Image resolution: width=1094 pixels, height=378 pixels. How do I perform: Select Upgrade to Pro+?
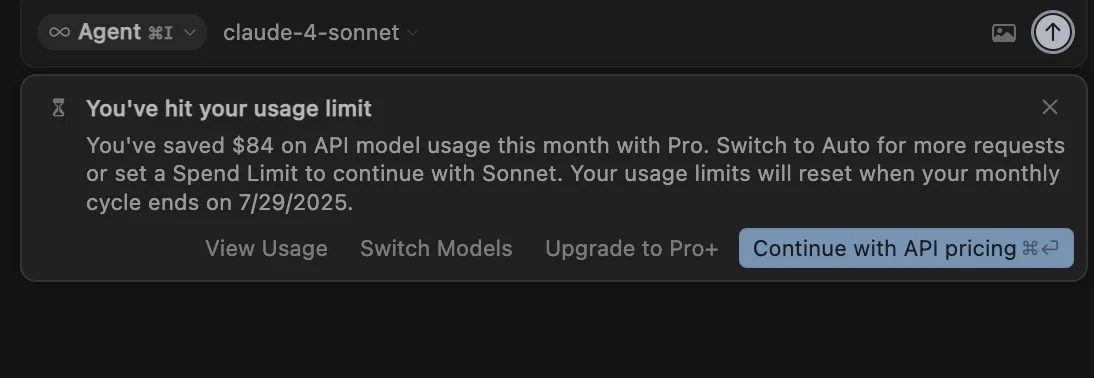pos(631,248)
